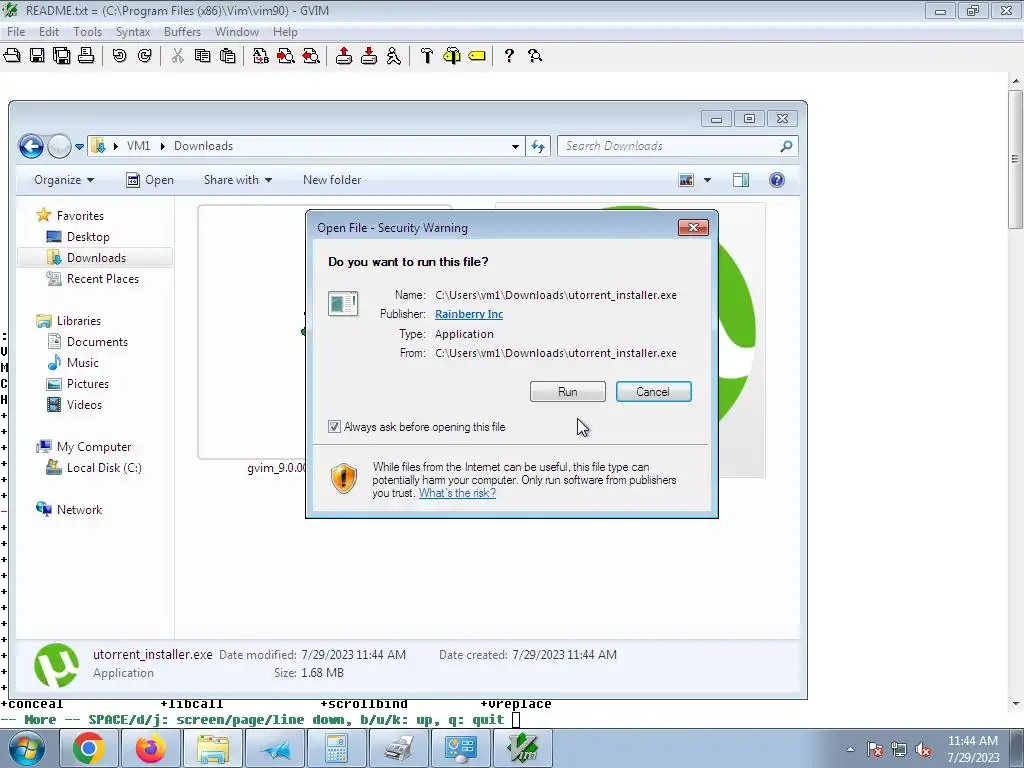Click the Make hammer toolbar icon

(427, 56)
